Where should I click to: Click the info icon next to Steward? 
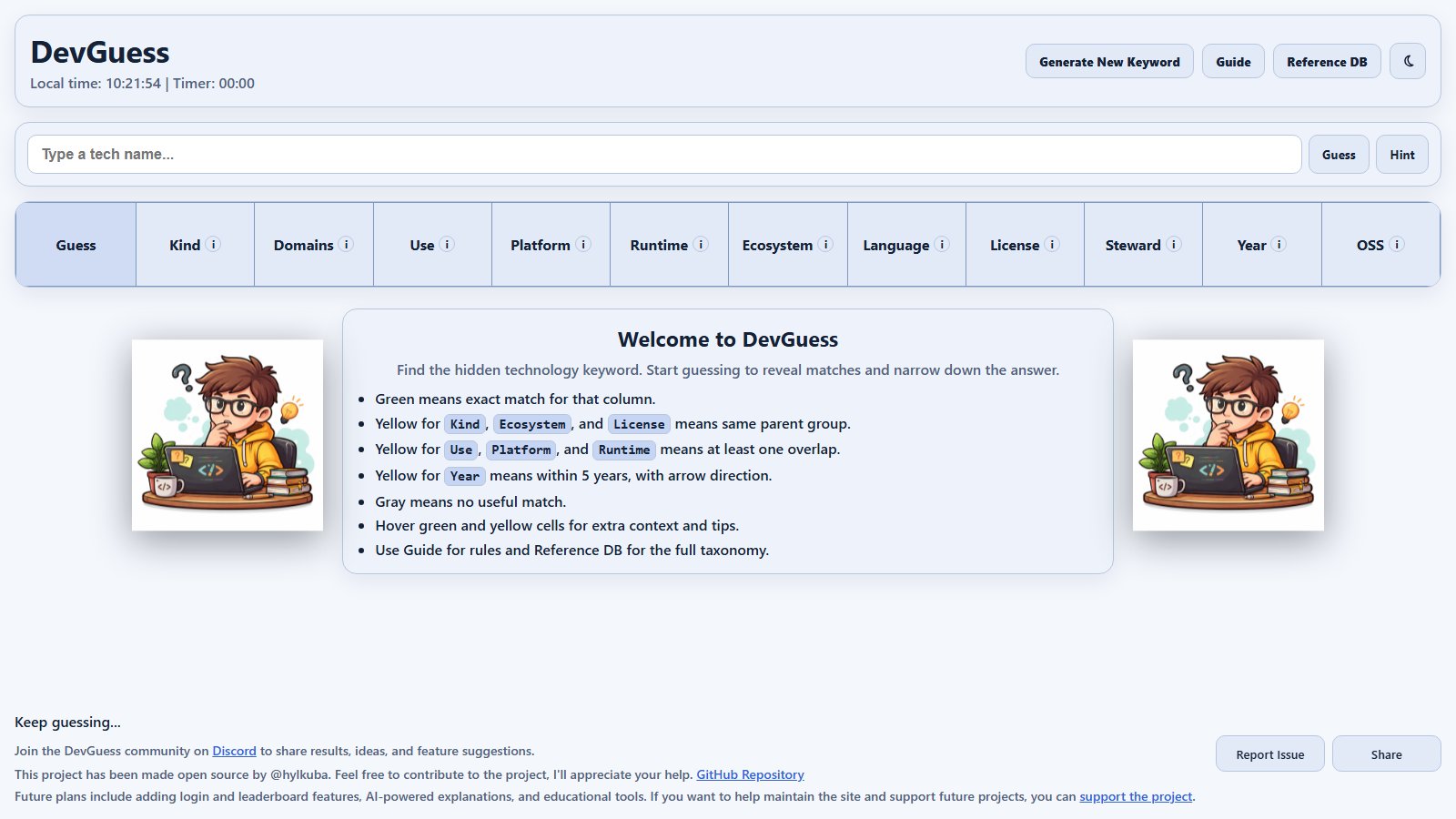(1174, 244)
